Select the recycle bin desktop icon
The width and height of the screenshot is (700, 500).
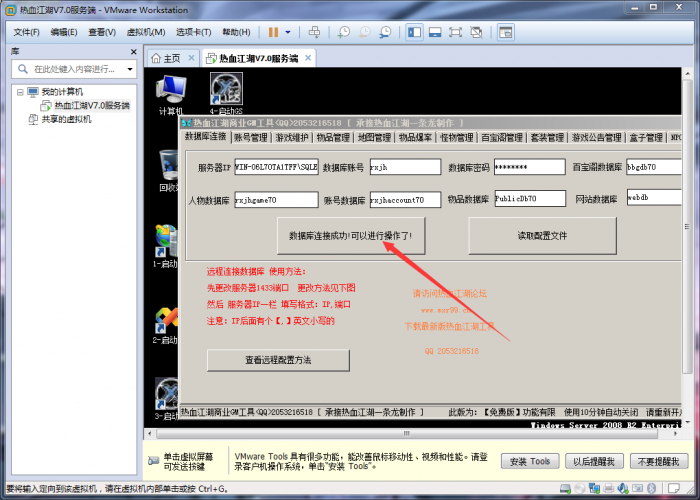(x=168, y=171)
